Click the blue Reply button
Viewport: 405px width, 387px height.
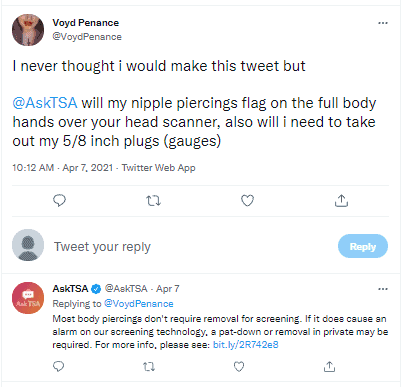[363, 246]
